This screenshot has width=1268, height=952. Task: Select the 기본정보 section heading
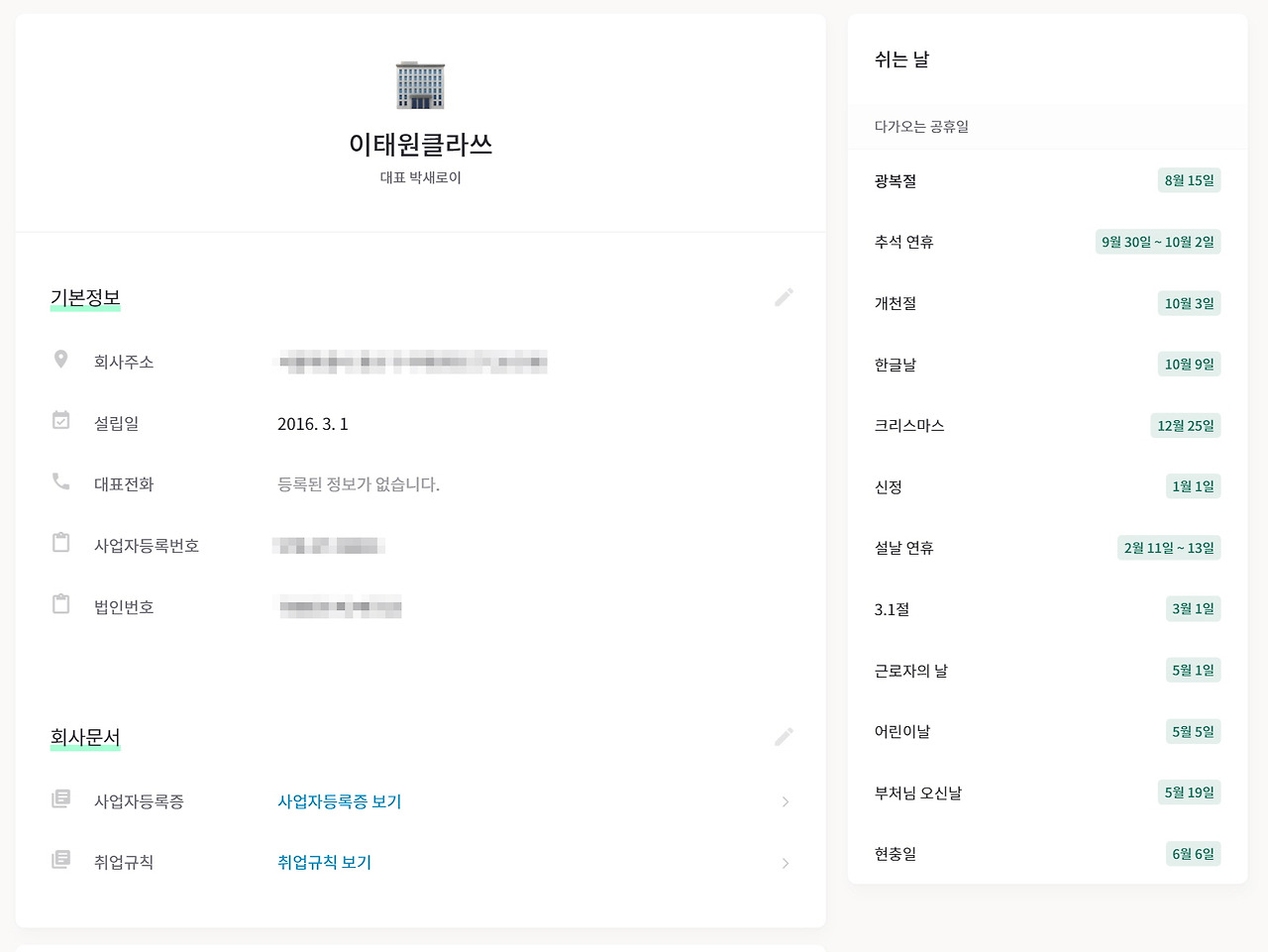(x=85, y=298)
